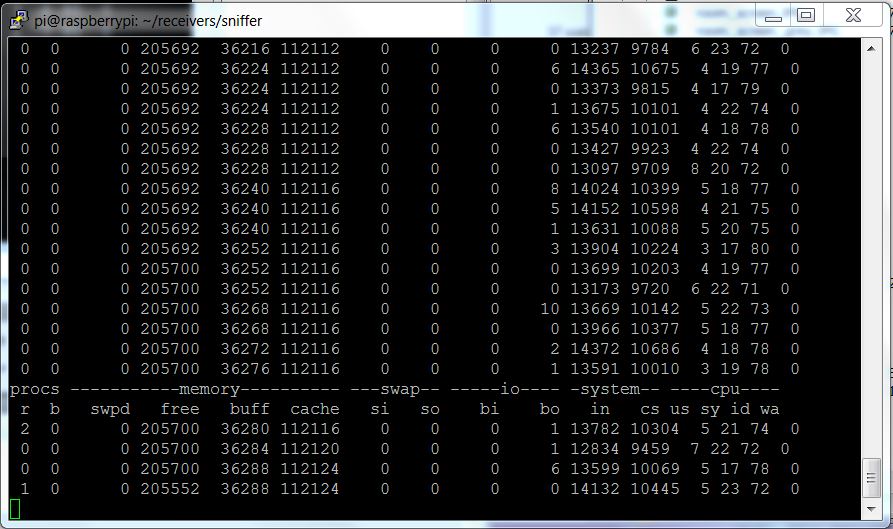The width and height of the screenshot is (893, 529).
Task: Click the 'cache' column heading
Action: coord(315,409)
